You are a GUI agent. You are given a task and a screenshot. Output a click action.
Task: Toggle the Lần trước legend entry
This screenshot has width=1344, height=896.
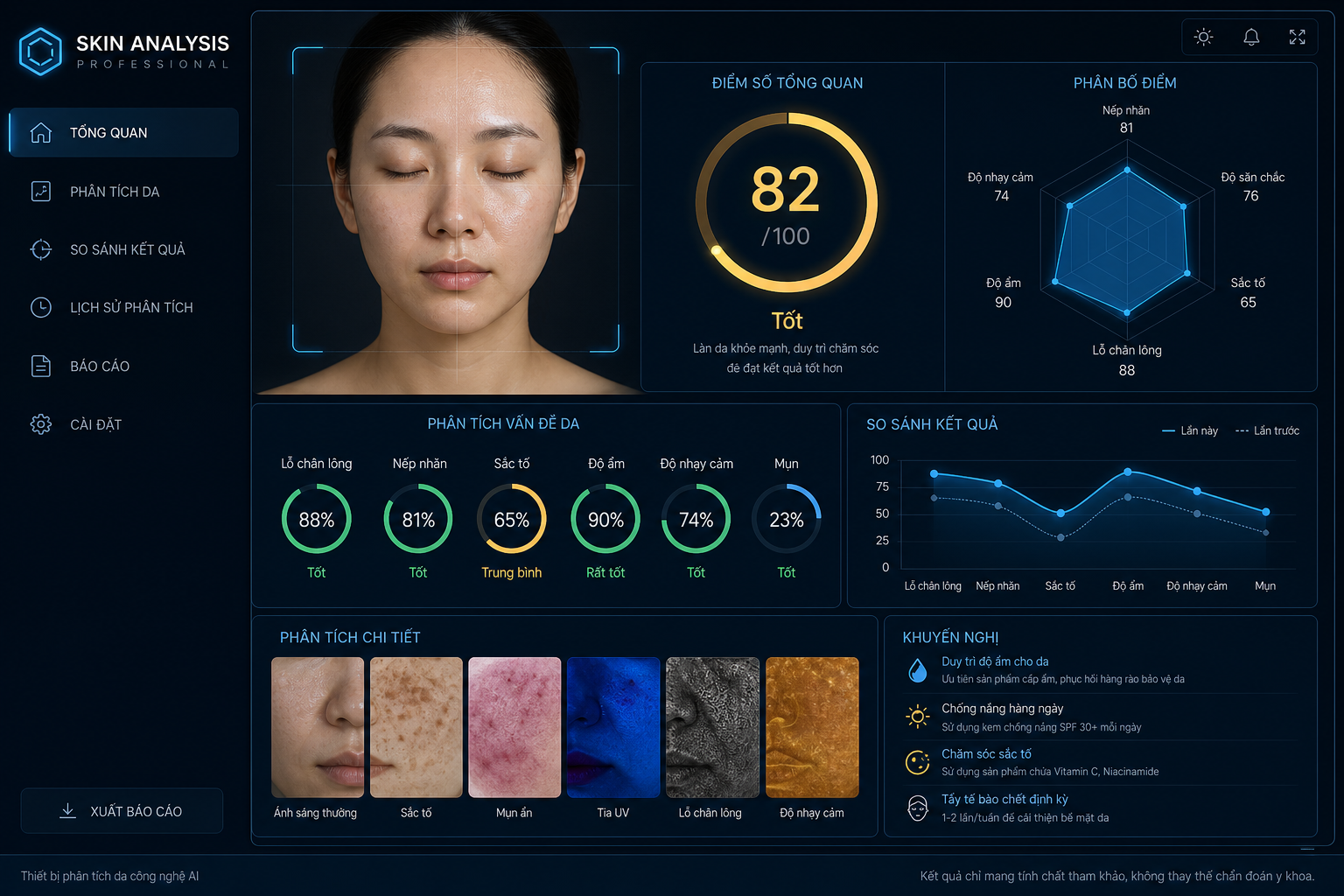click(1267, 430)
